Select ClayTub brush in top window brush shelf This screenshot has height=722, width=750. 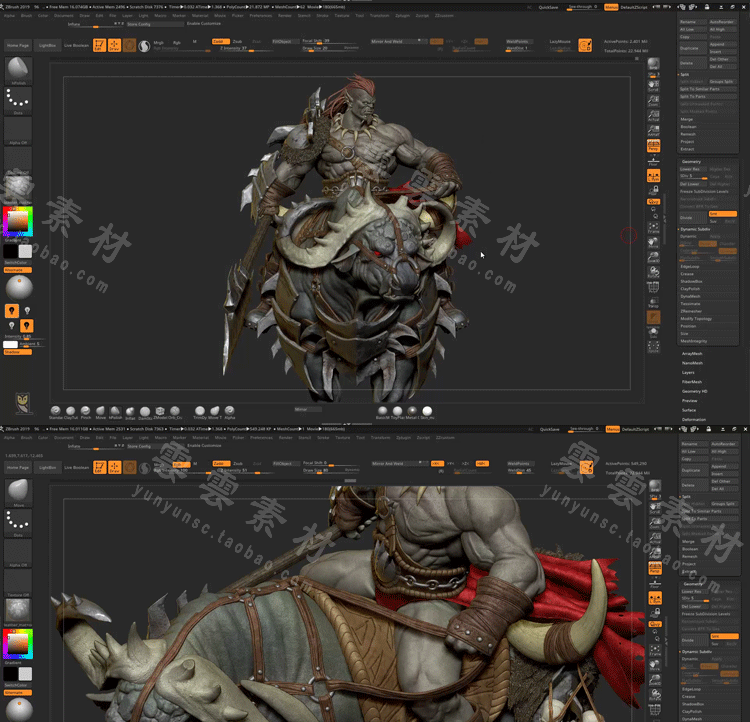[x=70, y=411]
